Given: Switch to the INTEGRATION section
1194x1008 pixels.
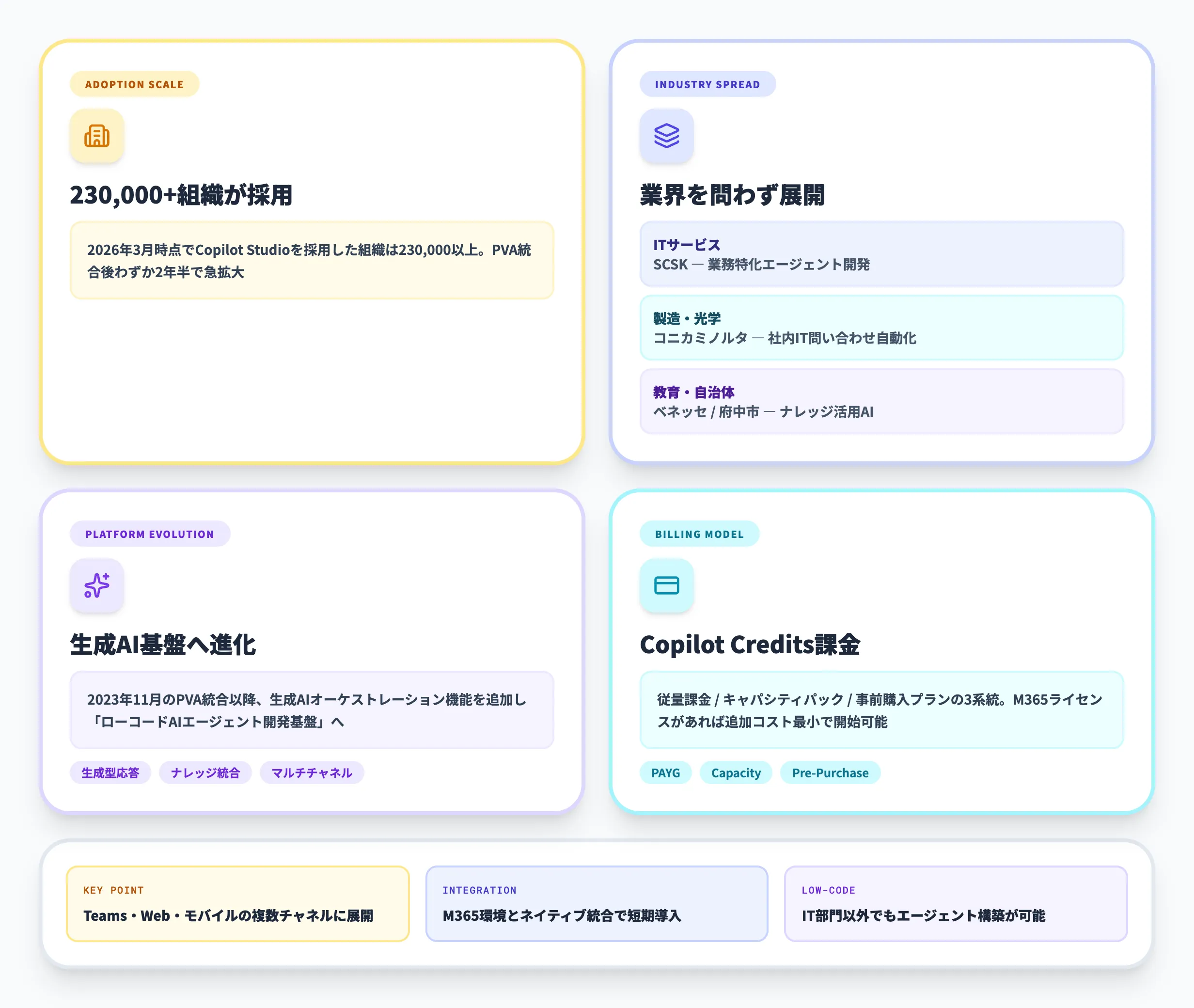Looking at the screenshot, I should pos(597,904).
